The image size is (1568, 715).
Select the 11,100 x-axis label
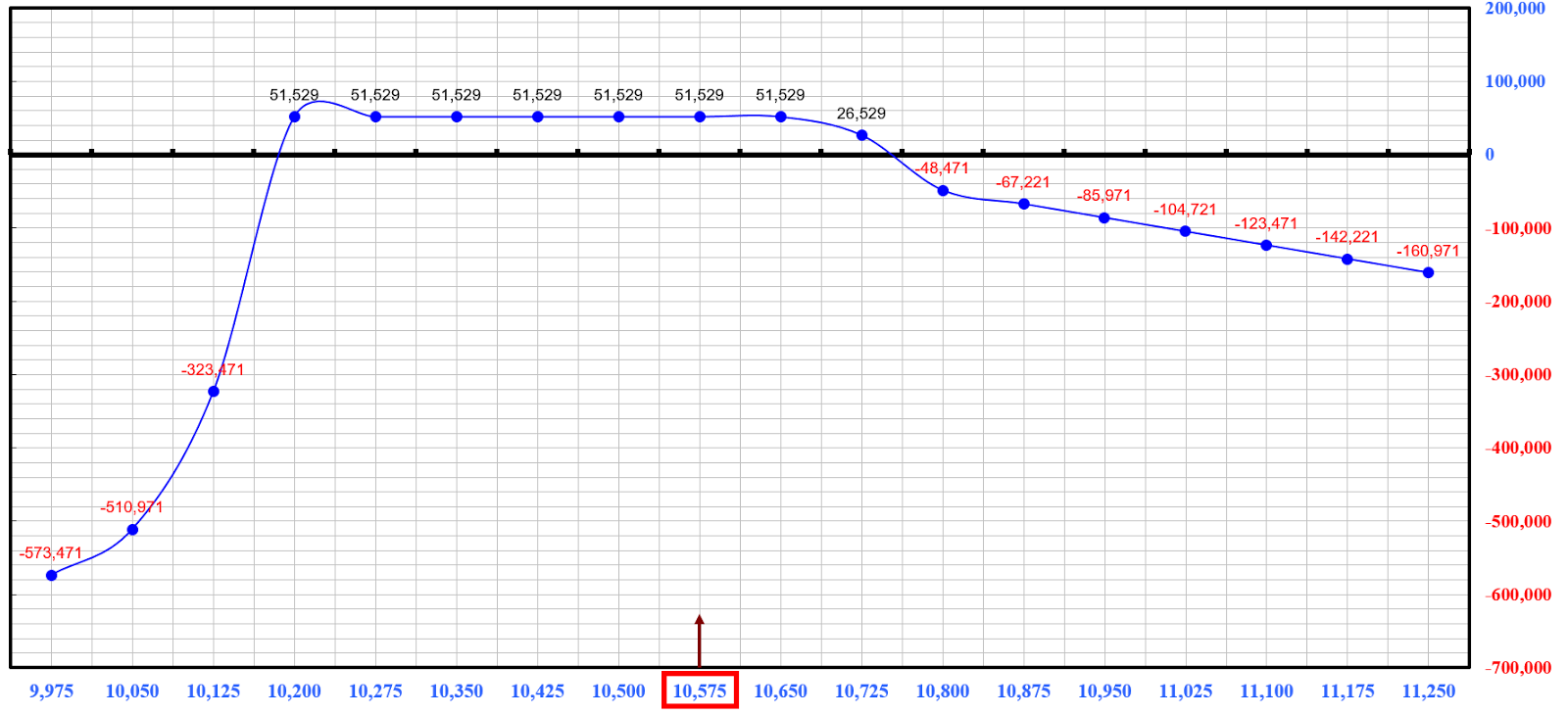1266,691
